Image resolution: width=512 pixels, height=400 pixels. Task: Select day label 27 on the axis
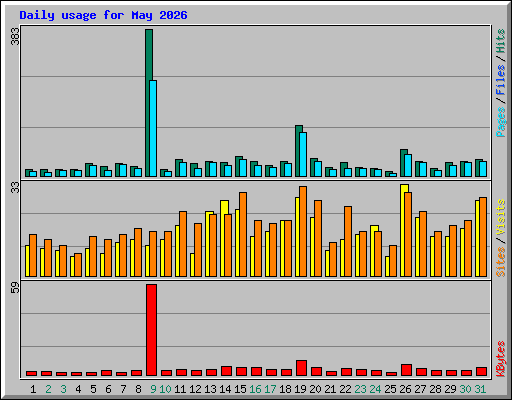(x=420, y=389)
